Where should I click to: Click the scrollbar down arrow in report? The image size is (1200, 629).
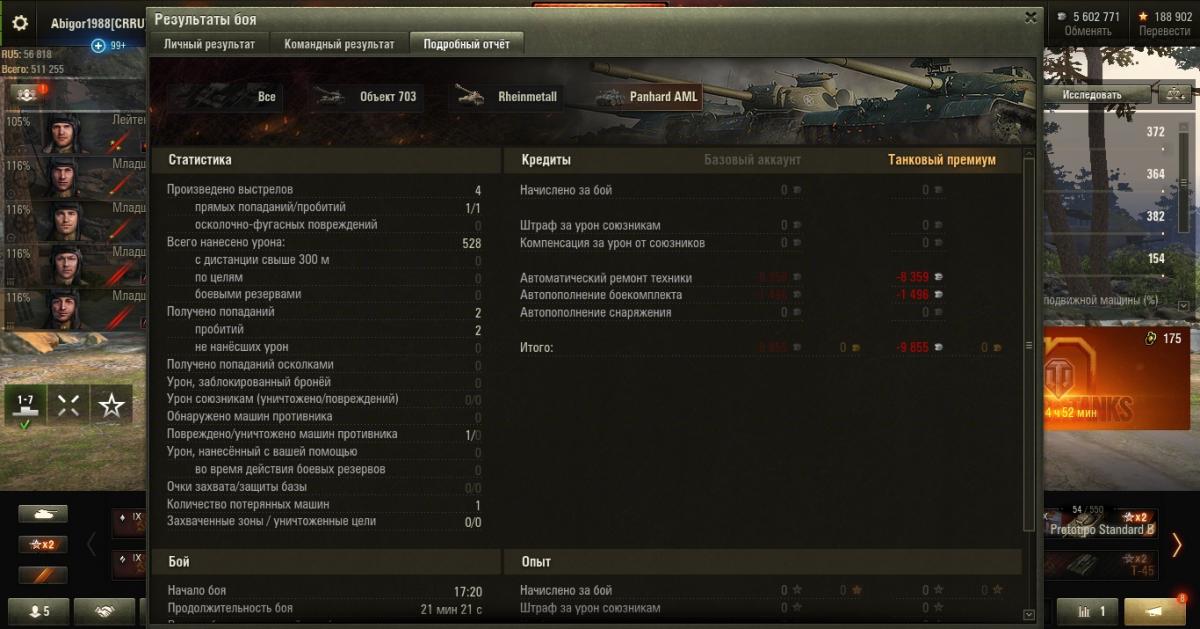1029,614
